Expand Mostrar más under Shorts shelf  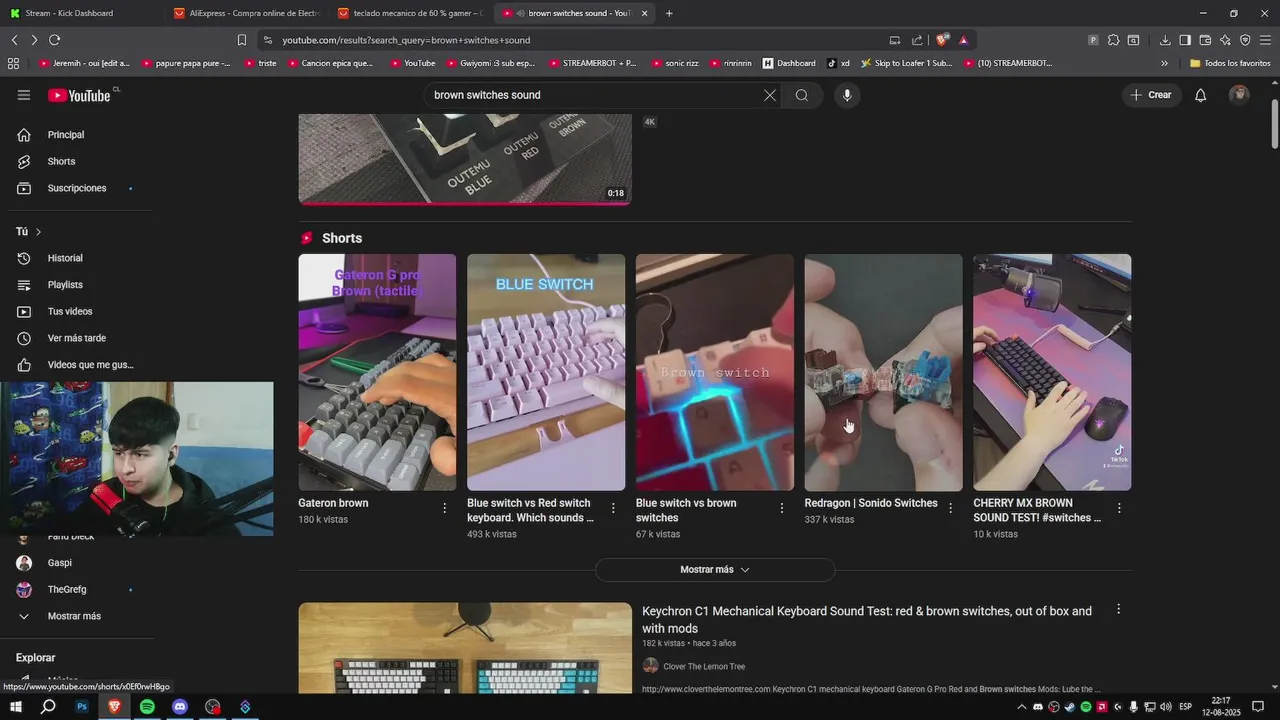point(715,570)
